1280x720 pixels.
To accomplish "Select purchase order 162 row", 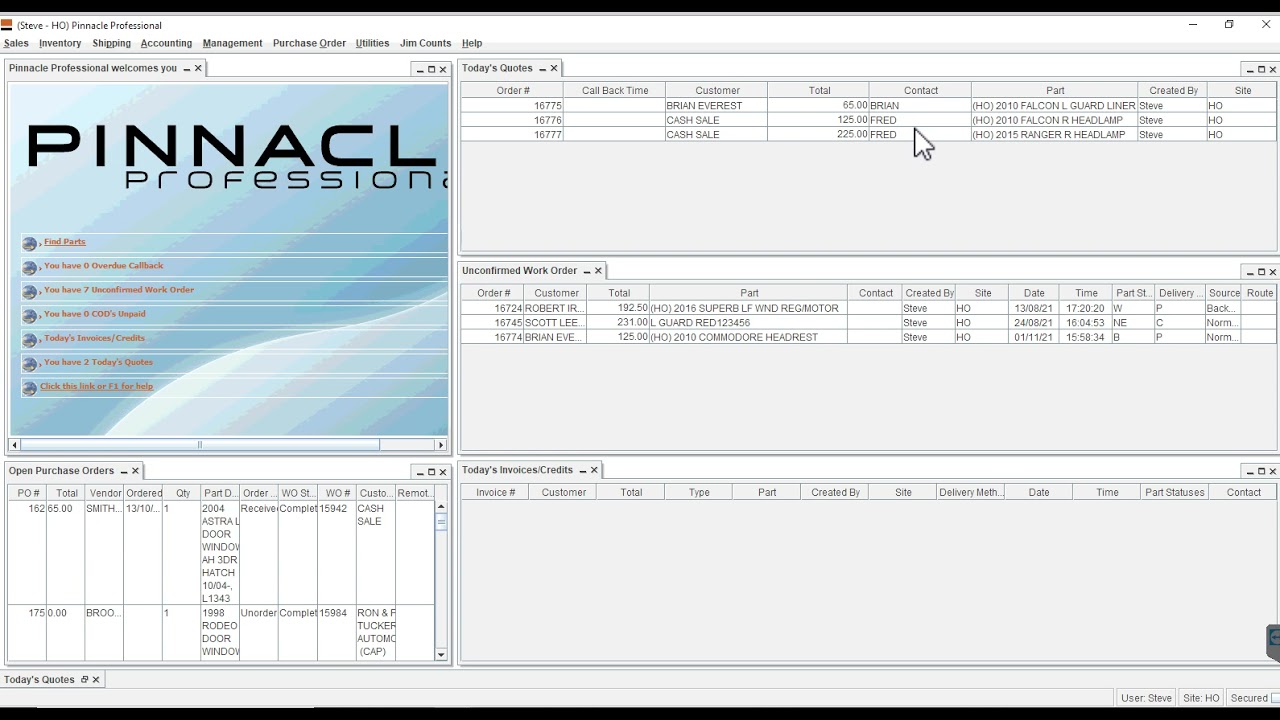I will coord(221,553).
